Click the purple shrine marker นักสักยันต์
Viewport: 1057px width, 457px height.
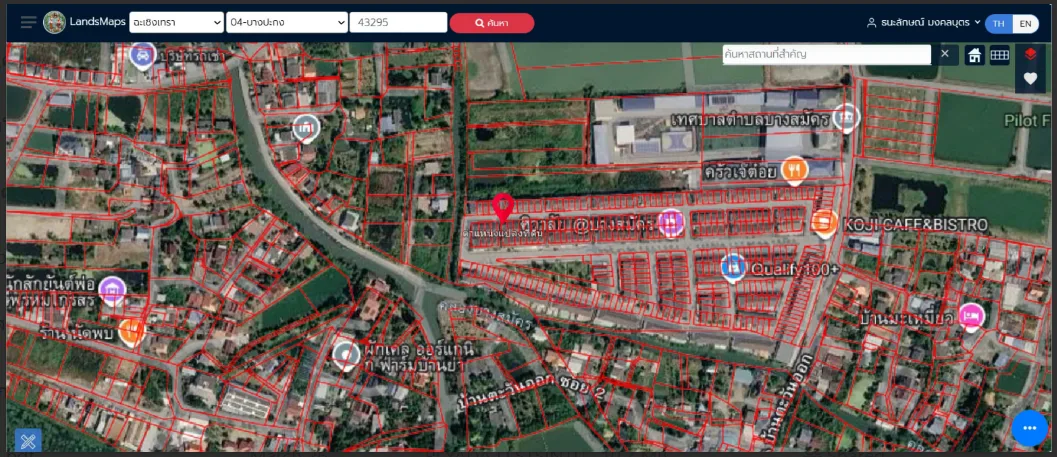coord(113,291)
